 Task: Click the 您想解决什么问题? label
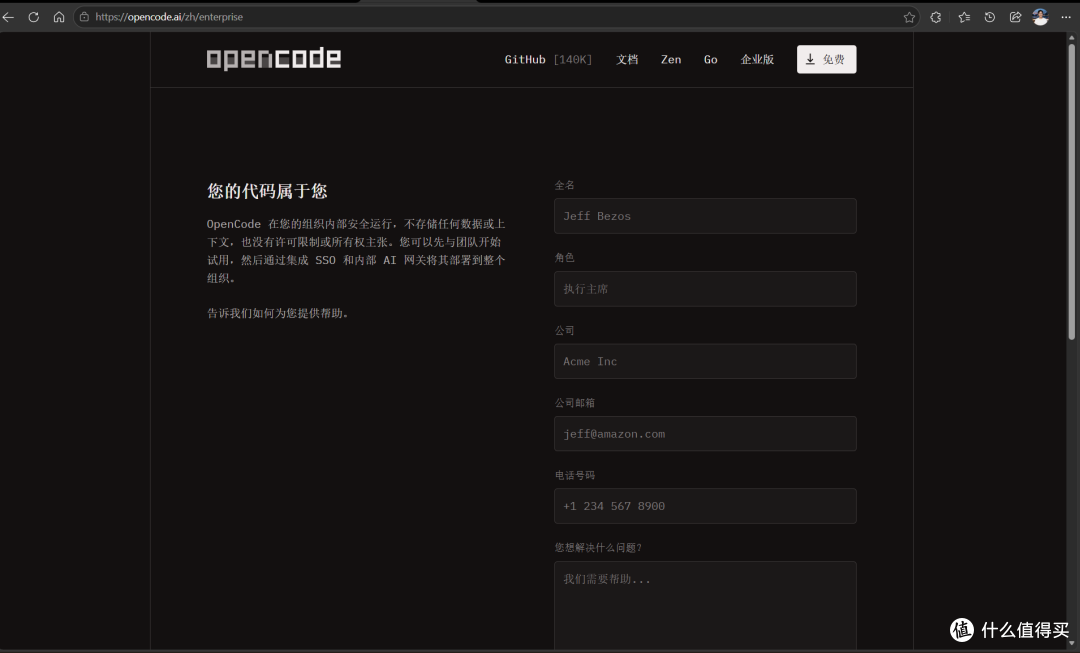pos(599,548)
